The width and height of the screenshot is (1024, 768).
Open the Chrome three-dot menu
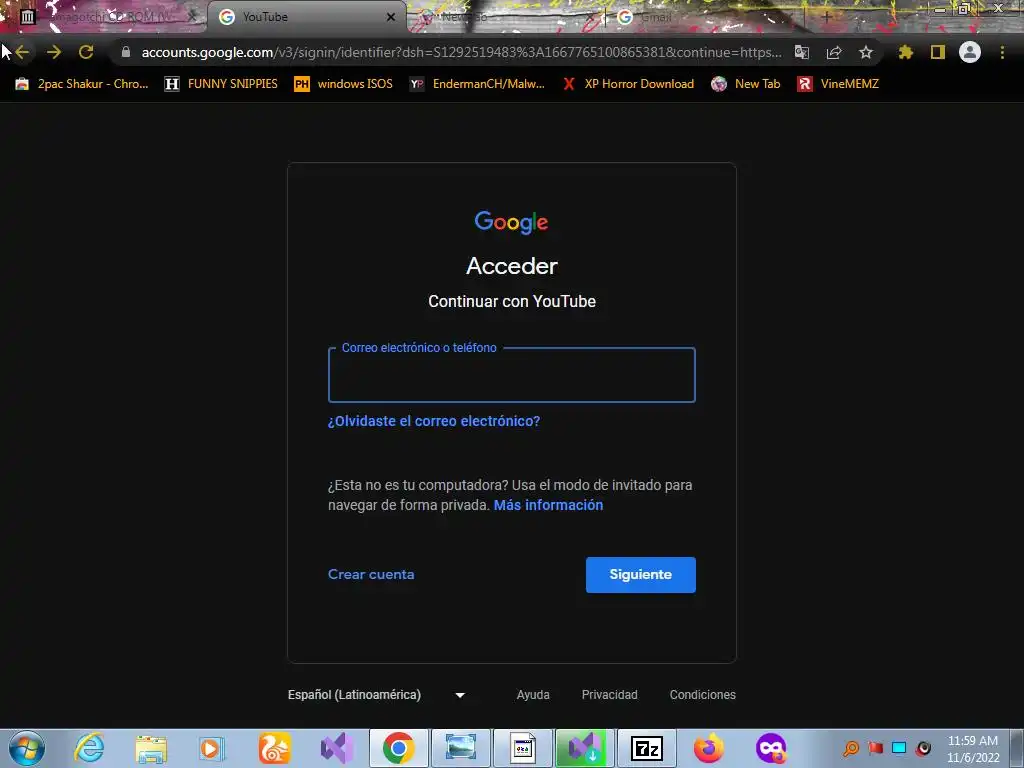click(x=1002, y=52)
